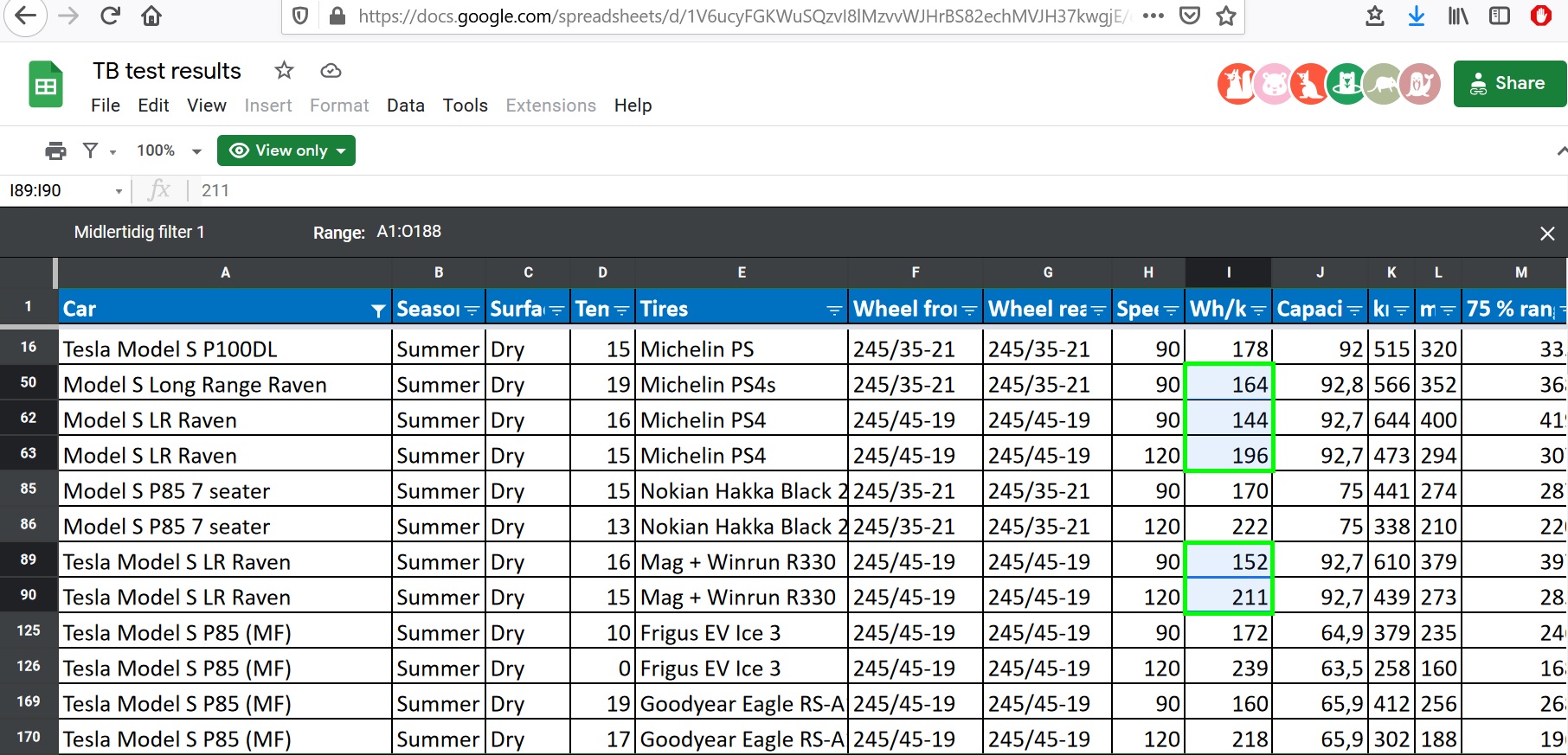Image resolution: width=1568 pixels, height=755 pixels.
Task: Open the browser downloads panel
Action: 1417,16
